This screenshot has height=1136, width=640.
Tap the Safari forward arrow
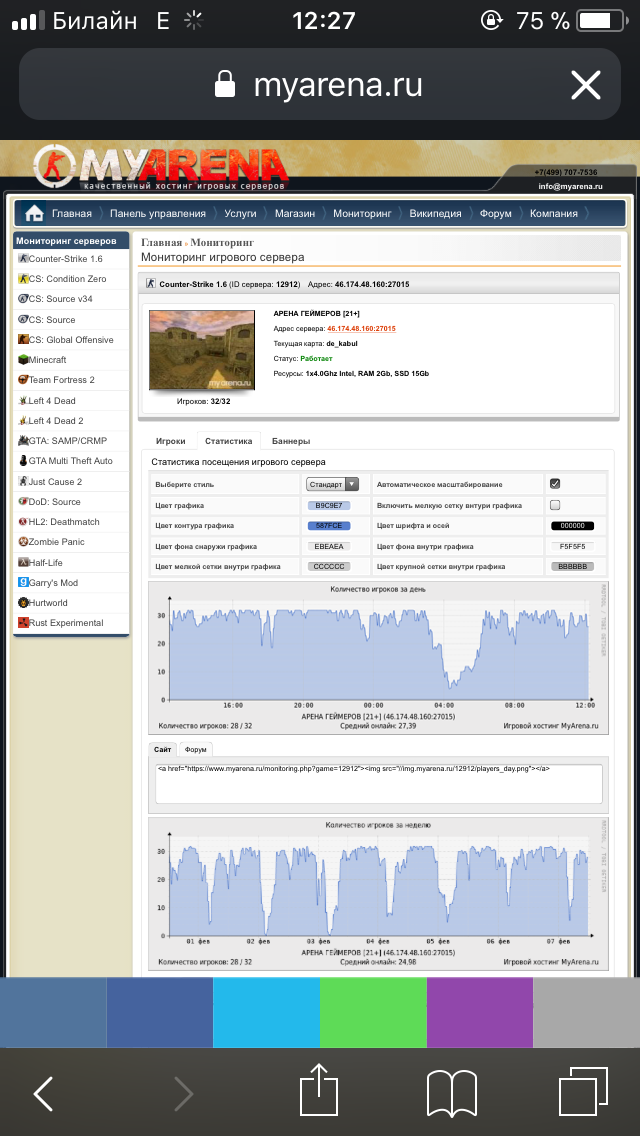[x=183, y=1093]
